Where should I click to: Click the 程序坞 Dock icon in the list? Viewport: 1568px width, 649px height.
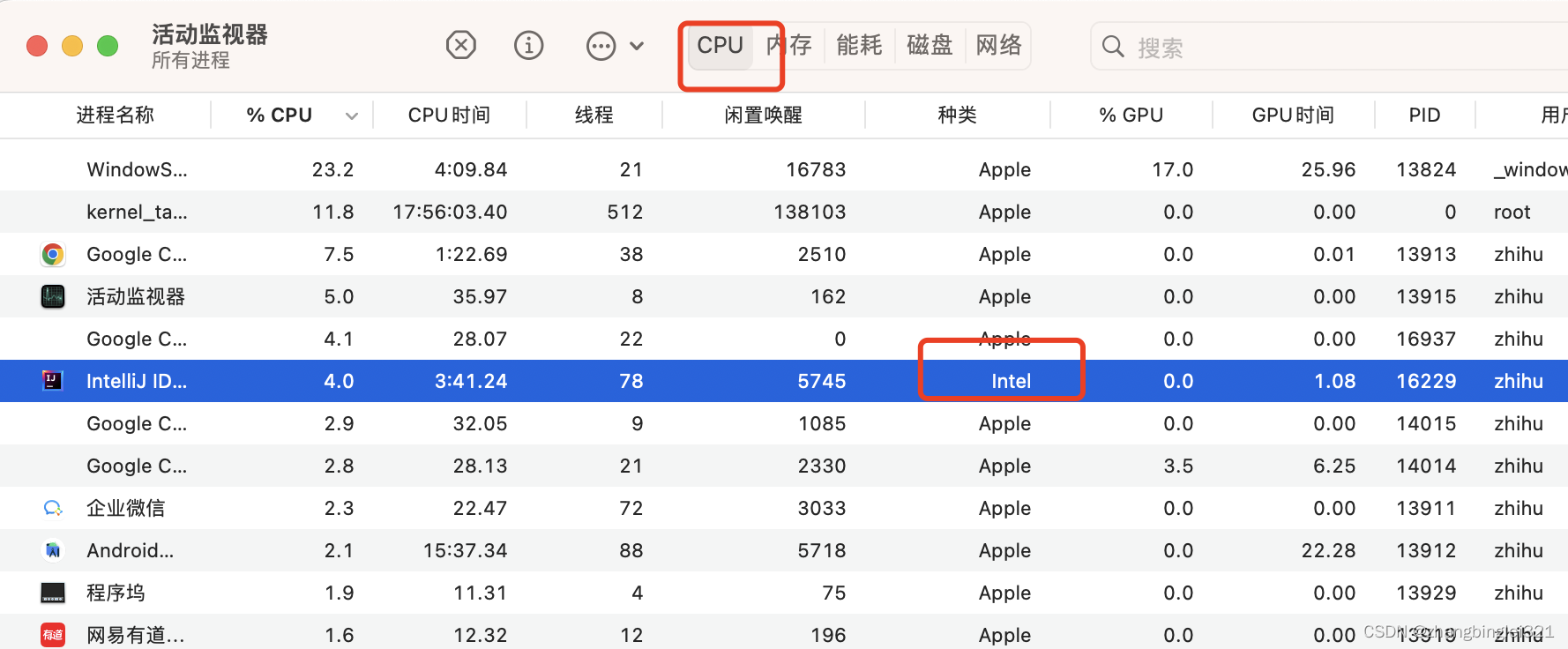click(x=53, y=593)
